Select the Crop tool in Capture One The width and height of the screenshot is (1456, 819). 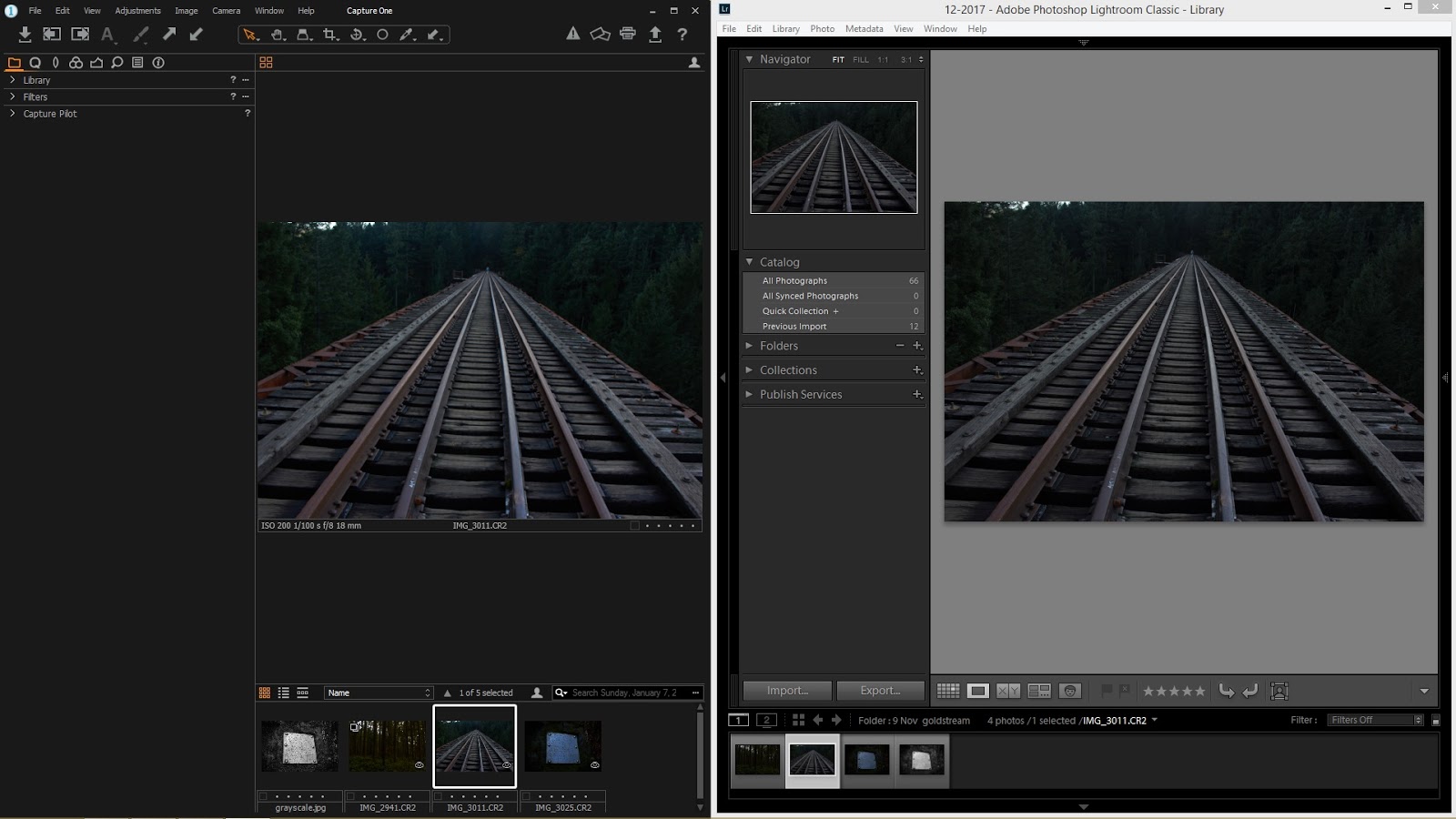331,35
